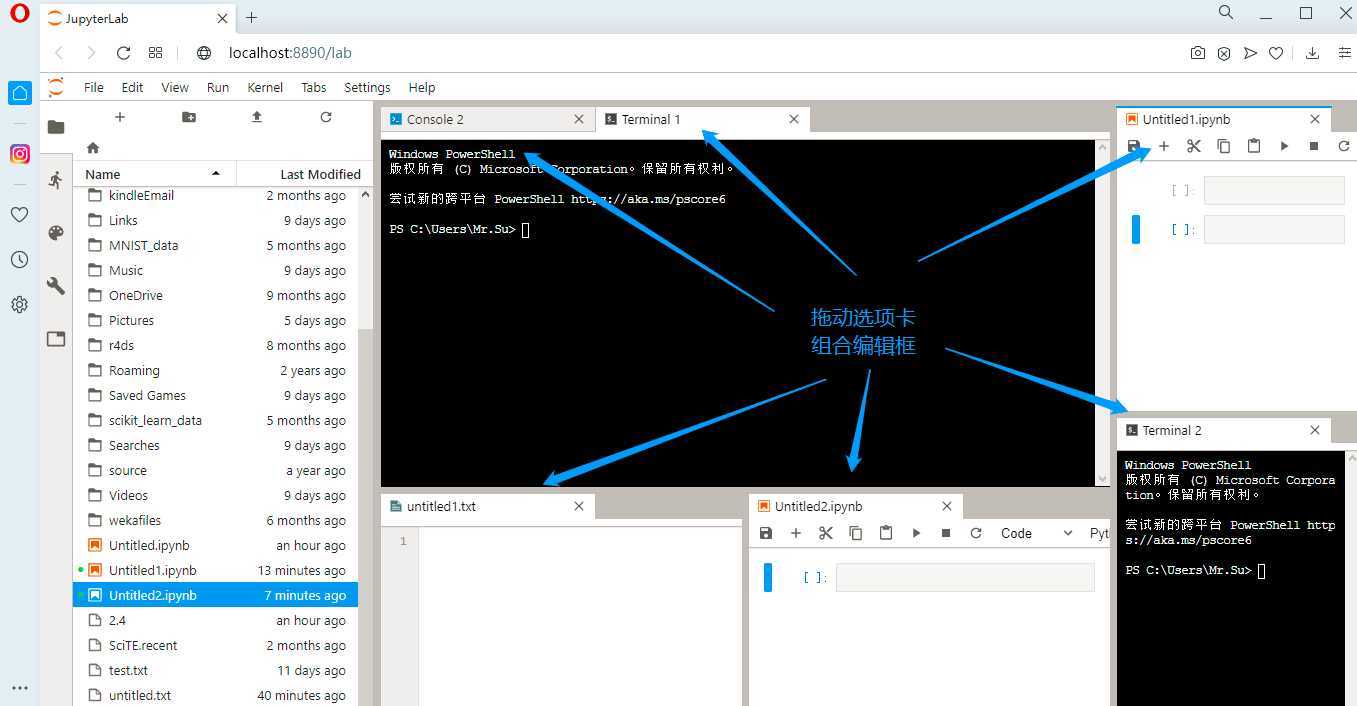Image resolution: width=1357 pixels, height=706 pixels.
Task: Open the command palette sidebar icon
Action: pos(56,233)
